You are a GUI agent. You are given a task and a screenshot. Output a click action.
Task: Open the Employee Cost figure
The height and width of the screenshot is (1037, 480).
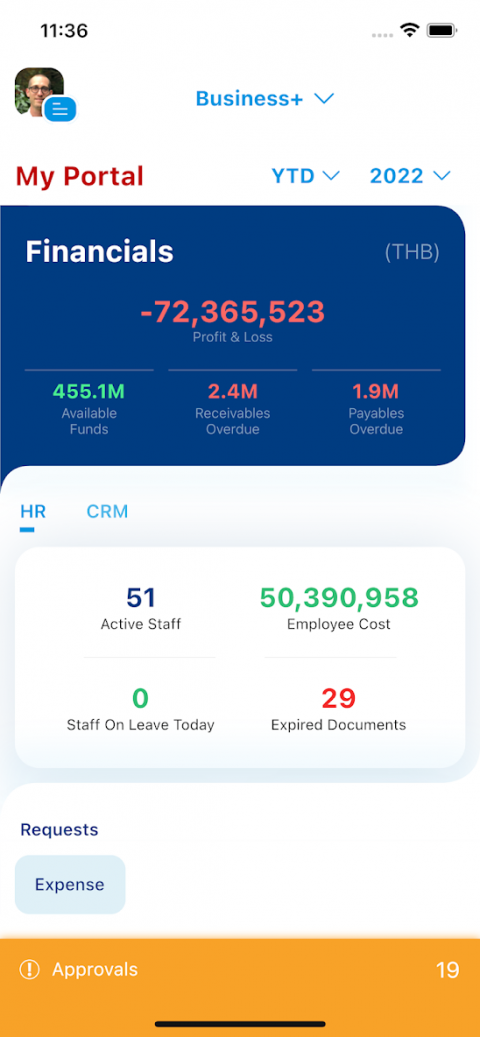tap(339, 608)
